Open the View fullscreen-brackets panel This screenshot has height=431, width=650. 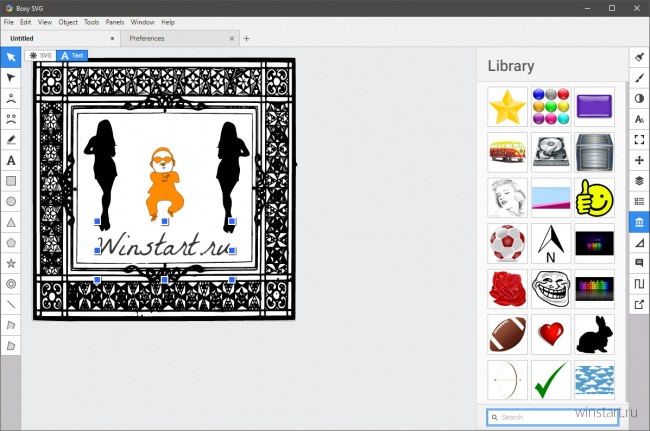tap(639, 140)
